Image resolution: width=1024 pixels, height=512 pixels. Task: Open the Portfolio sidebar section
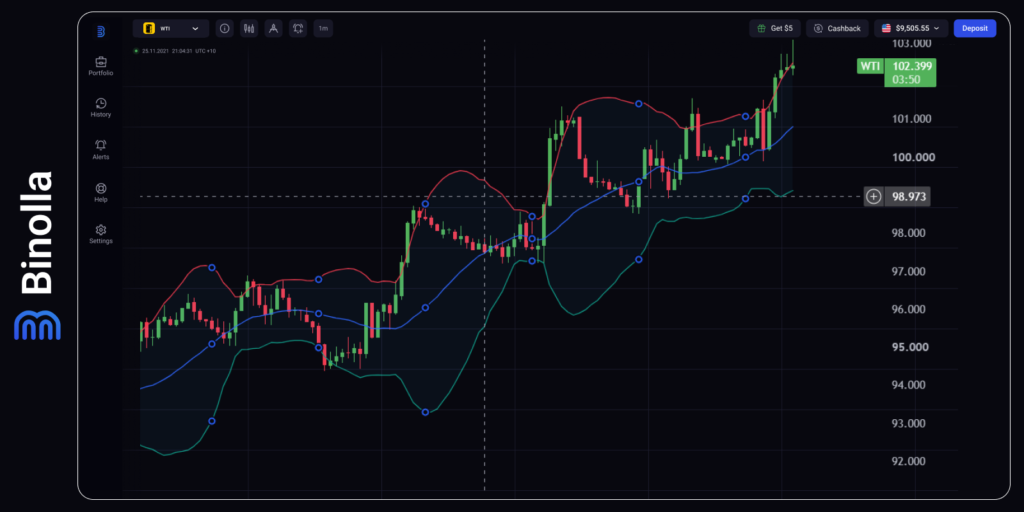coord(101,67)
